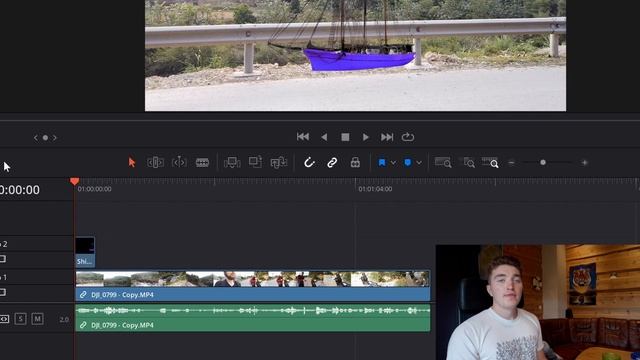
Task: Solo the audio track with S button
Action: (x=20, y=318)
